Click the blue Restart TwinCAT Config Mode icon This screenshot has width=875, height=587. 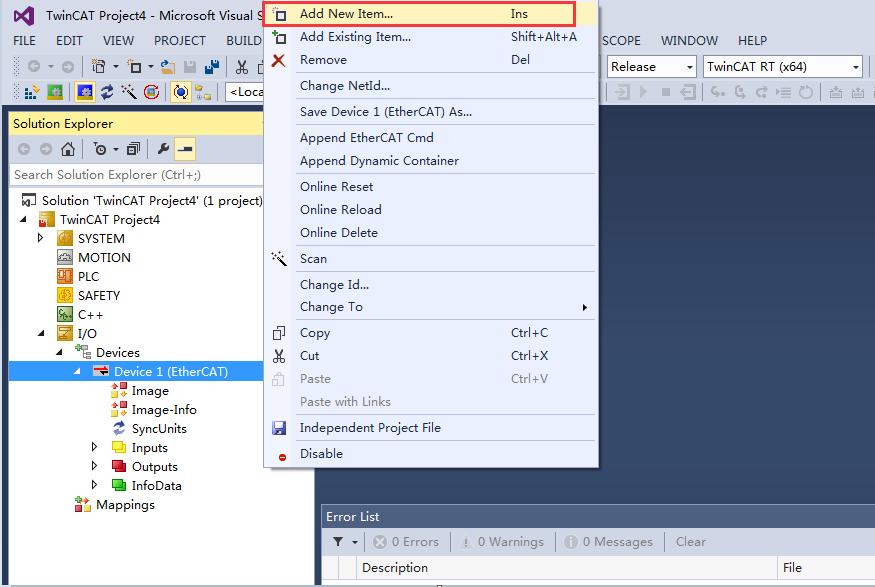(x=85, y=92)
